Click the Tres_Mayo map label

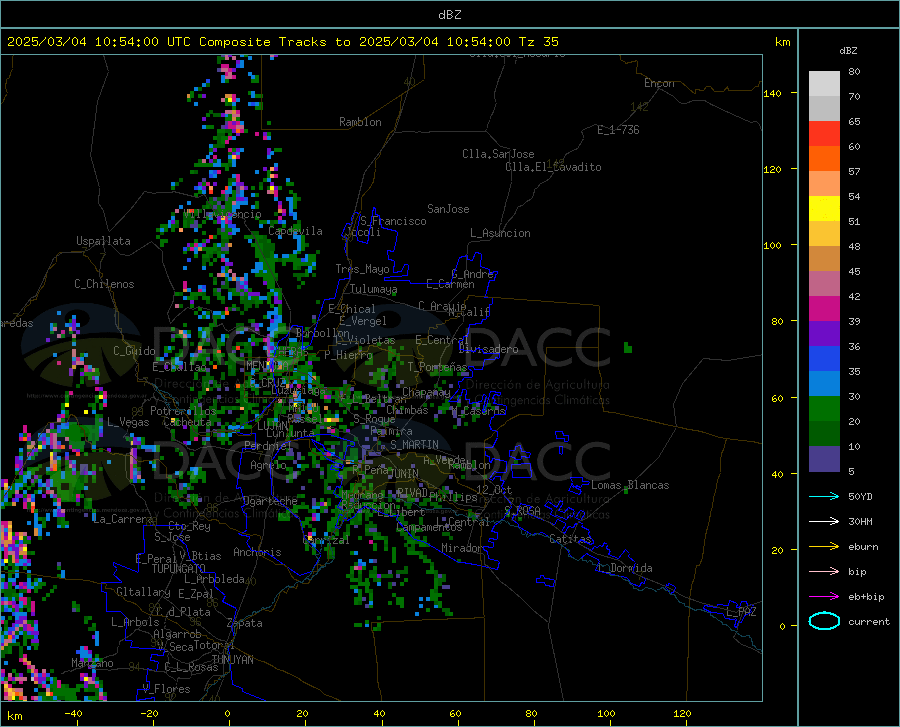362,269
